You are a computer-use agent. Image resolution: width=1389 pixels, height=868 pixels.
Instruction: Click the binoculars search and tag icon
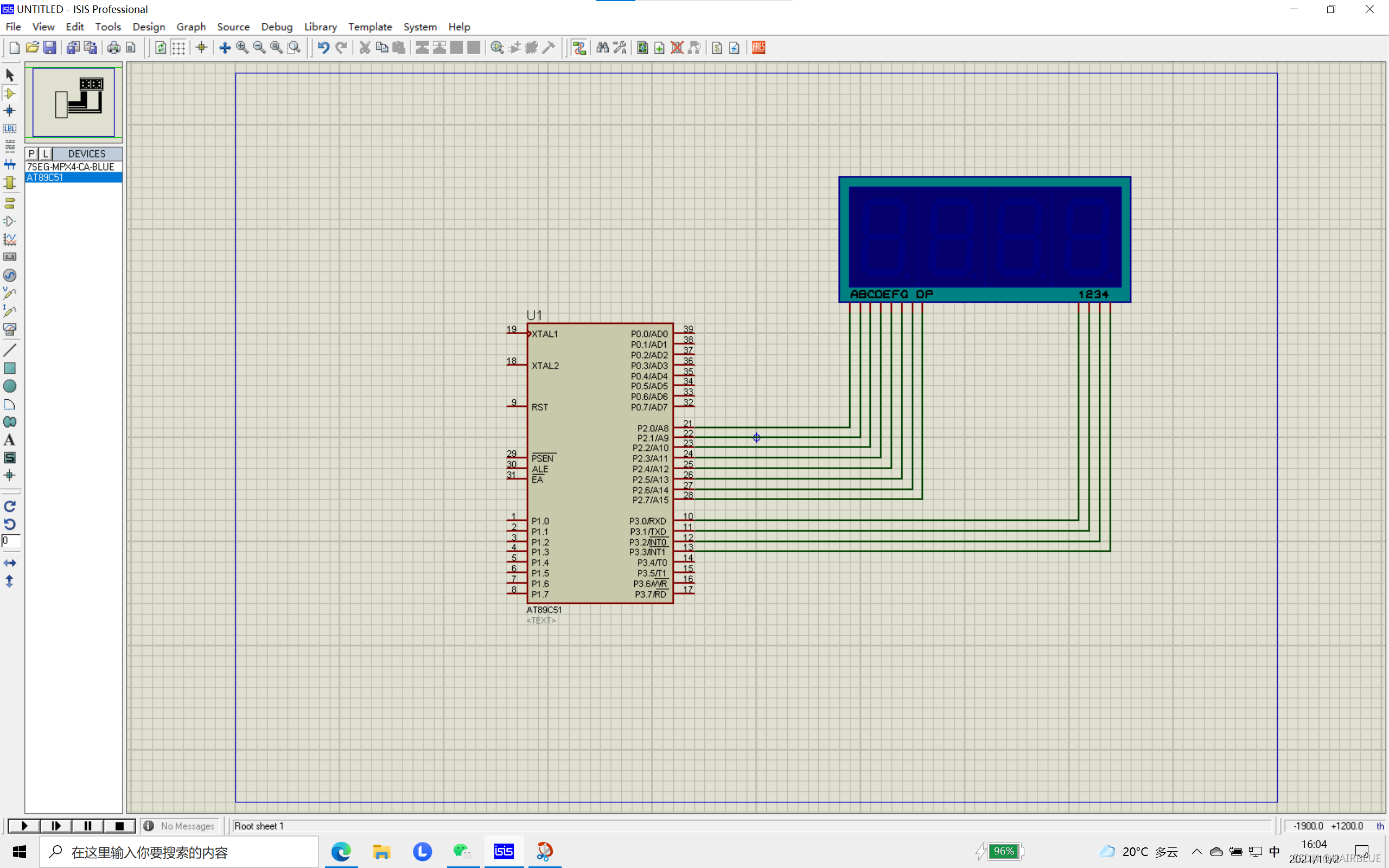click(x=603, y=48)
